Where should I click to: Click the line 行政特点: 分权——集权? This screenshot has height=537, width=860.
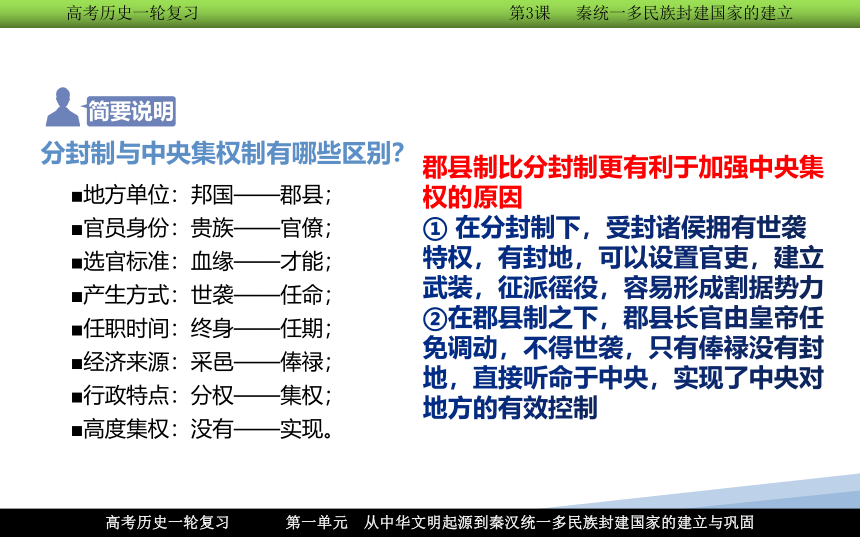201,395
